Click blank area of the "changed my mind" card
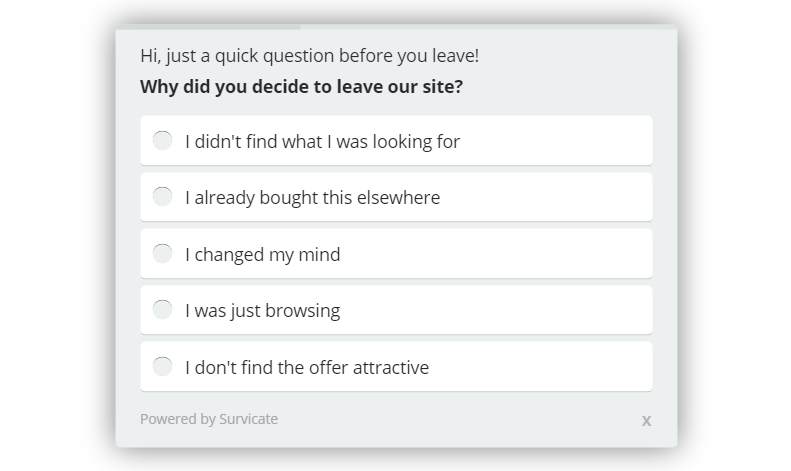Screen dimensions: 791x471 pyautogui.click(x=494, y=254)
